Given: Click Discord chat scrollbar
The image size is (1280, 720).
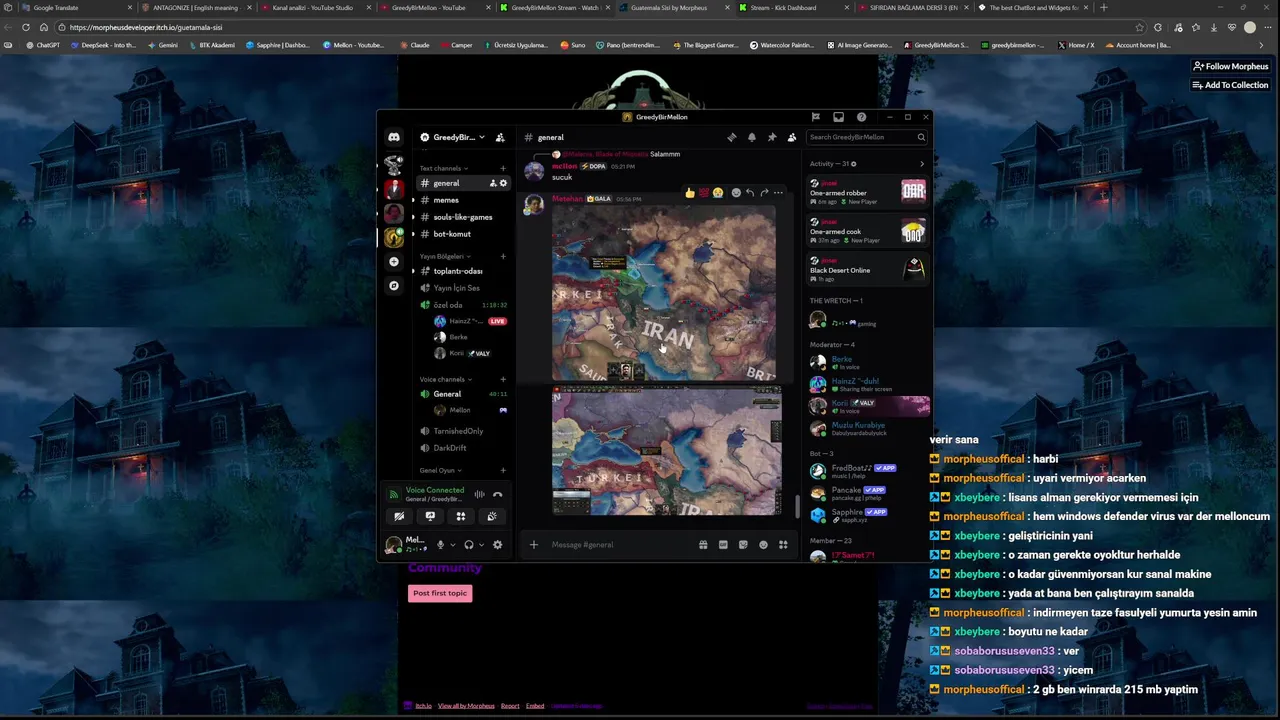Looking at the screenshot, I should pyautogui.click(x=797, y=506).
